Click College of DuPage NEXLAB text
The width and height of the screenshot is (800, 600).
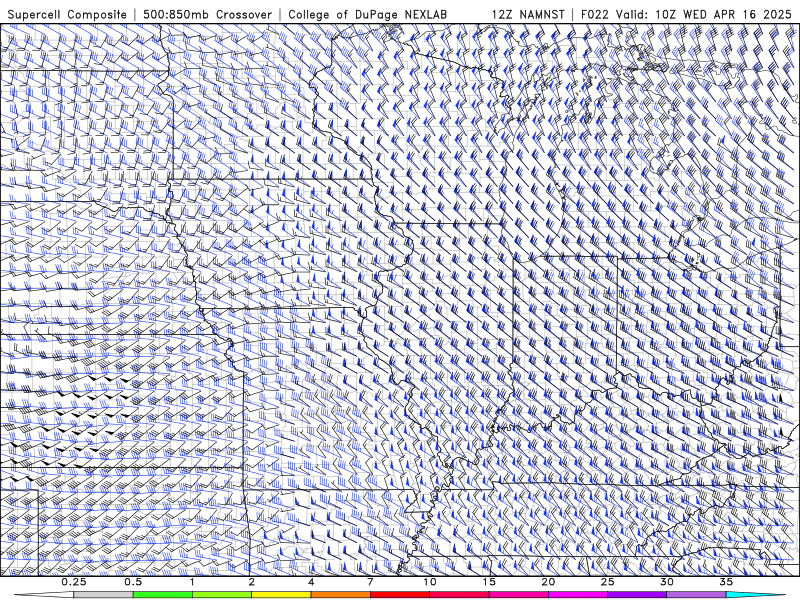tap(367, 14)
